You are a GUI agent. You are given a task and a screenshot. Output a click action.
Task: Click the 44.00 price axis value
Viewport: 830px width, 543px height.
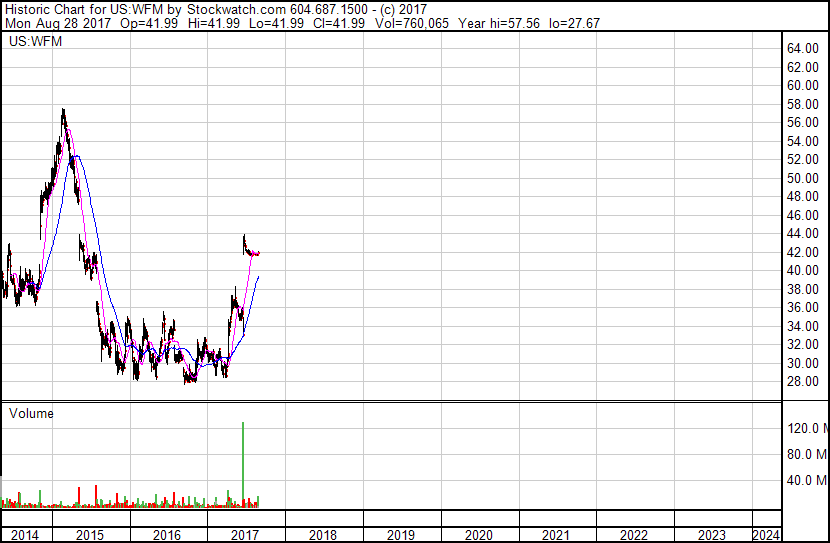(803, 233)
